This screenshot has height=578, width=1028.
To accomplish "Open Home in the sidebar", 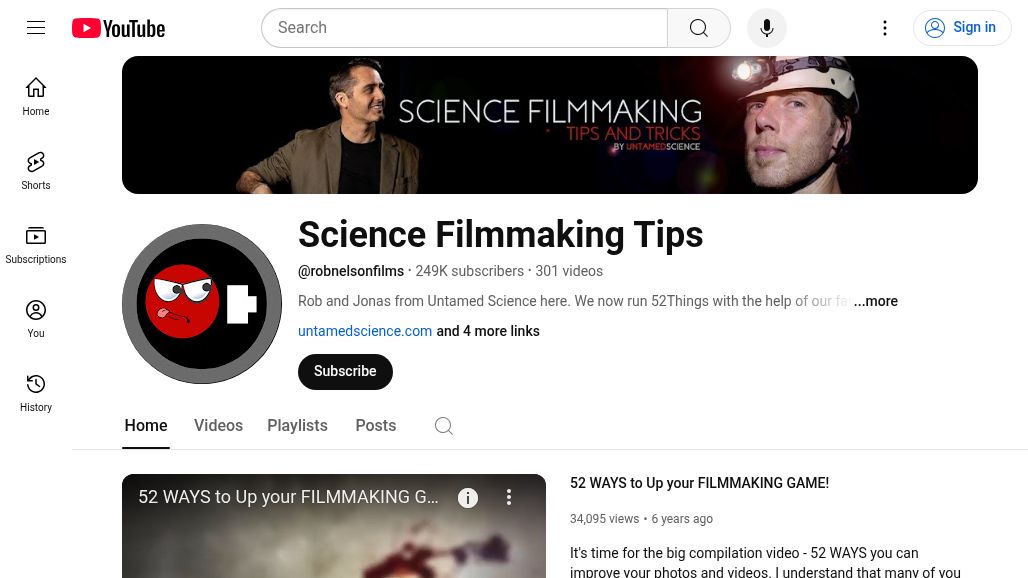I will point(36,97).
